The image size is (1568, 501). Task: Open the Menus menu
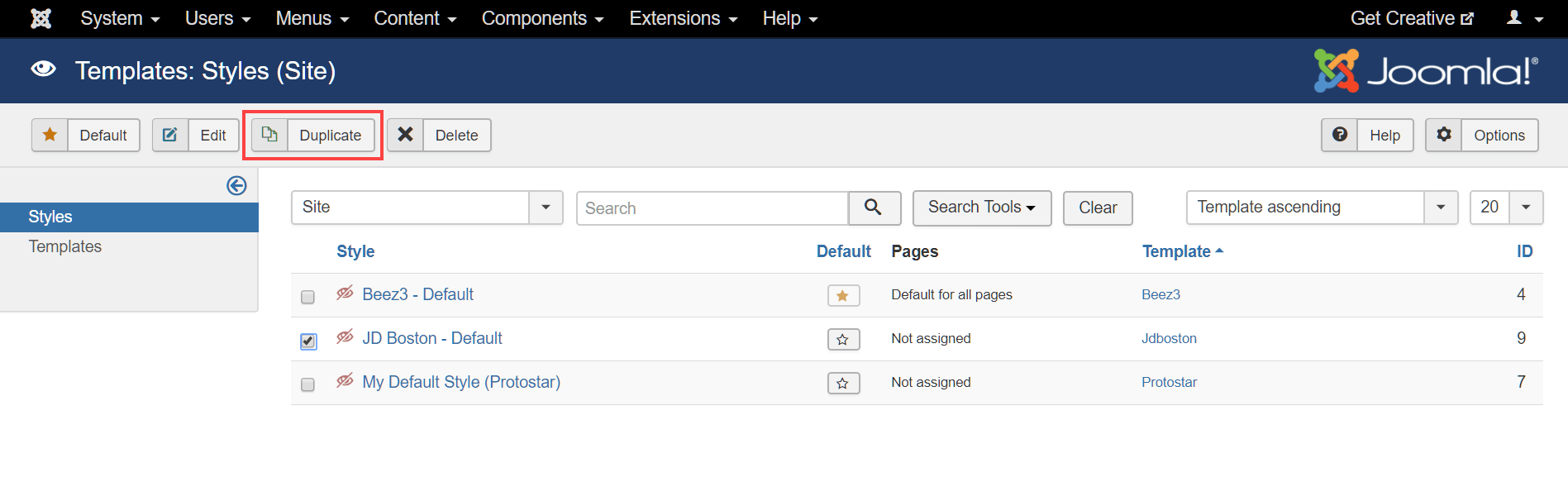tap(312, 18)
